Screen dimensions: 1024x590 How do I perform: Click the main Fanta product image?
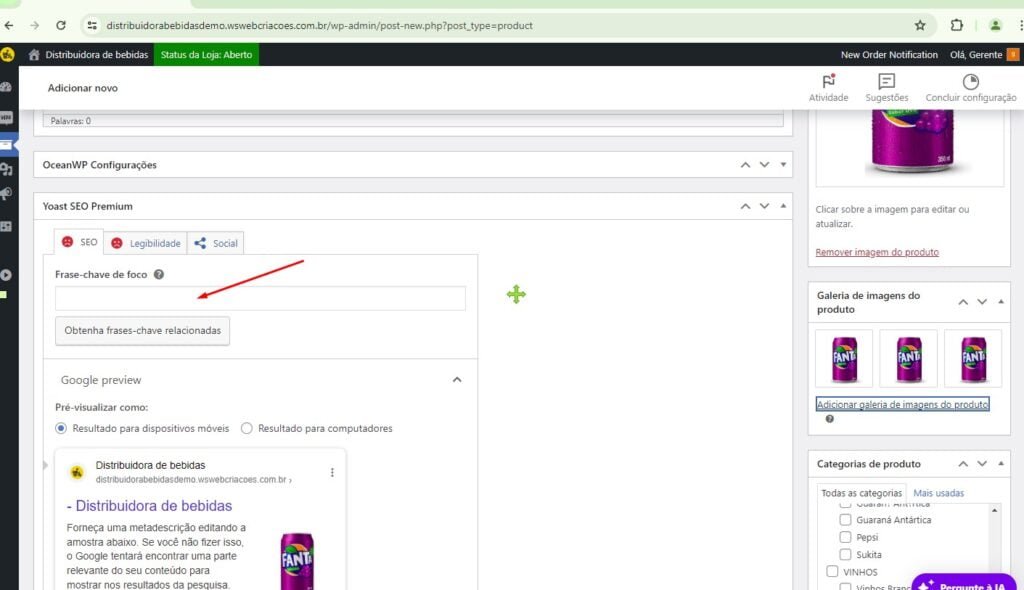pos(912,142)
